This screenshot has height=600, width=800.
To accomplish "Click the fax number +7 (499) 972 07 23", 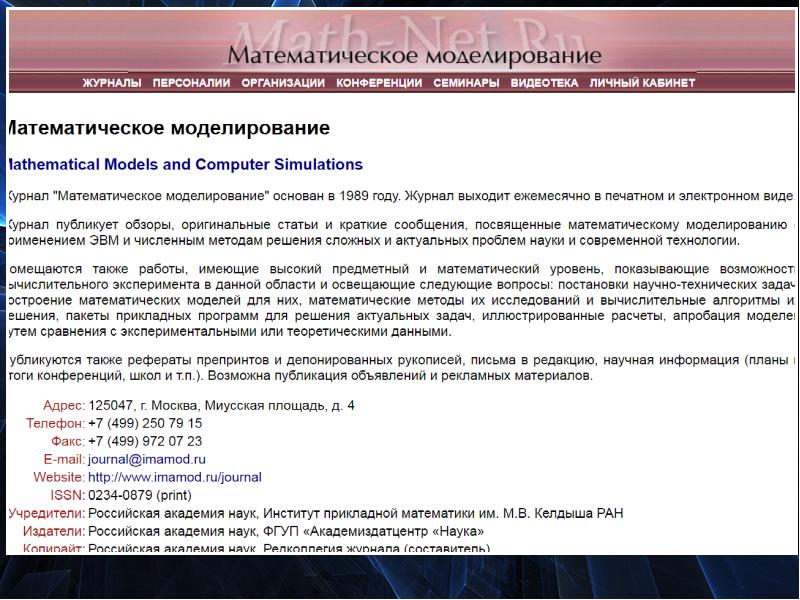I will click(x=145, y=441).
